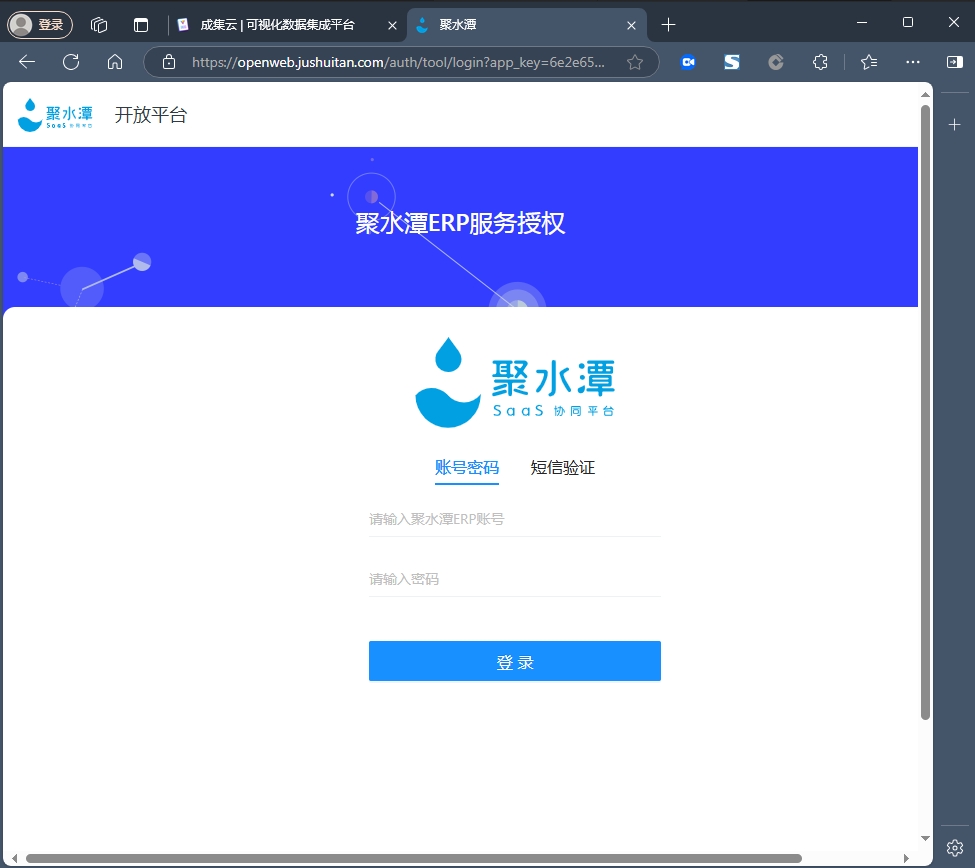Minimize the browser window
The image size is (975, 868).
click(x=862, y=23)
